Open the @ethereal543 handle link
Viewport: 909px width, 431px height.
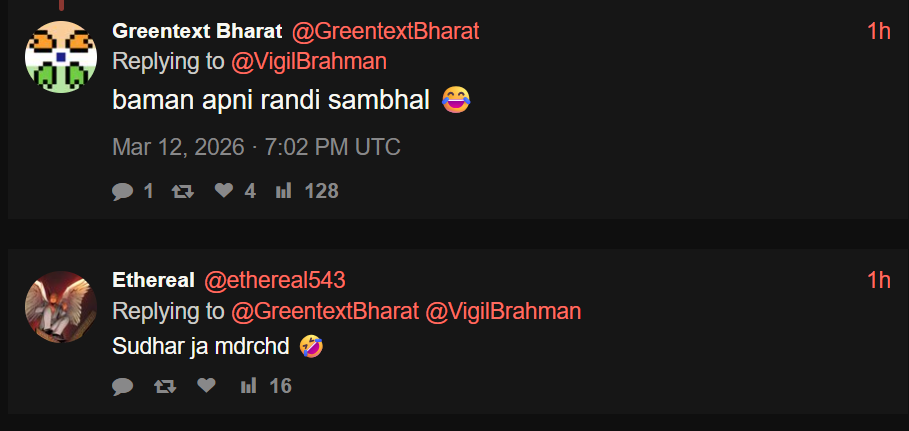[x=275, y=281]
